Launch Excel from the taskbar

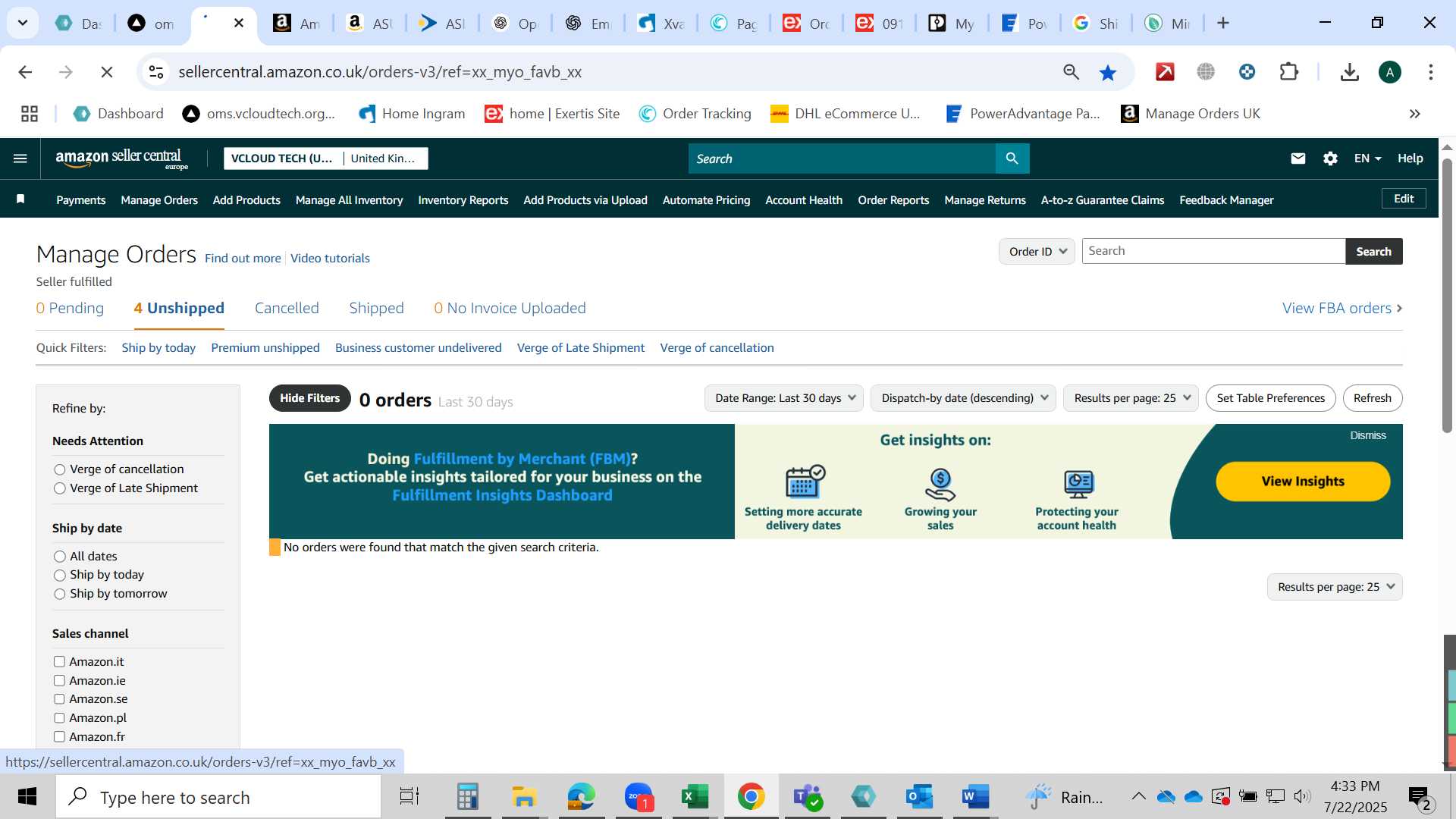694,796
